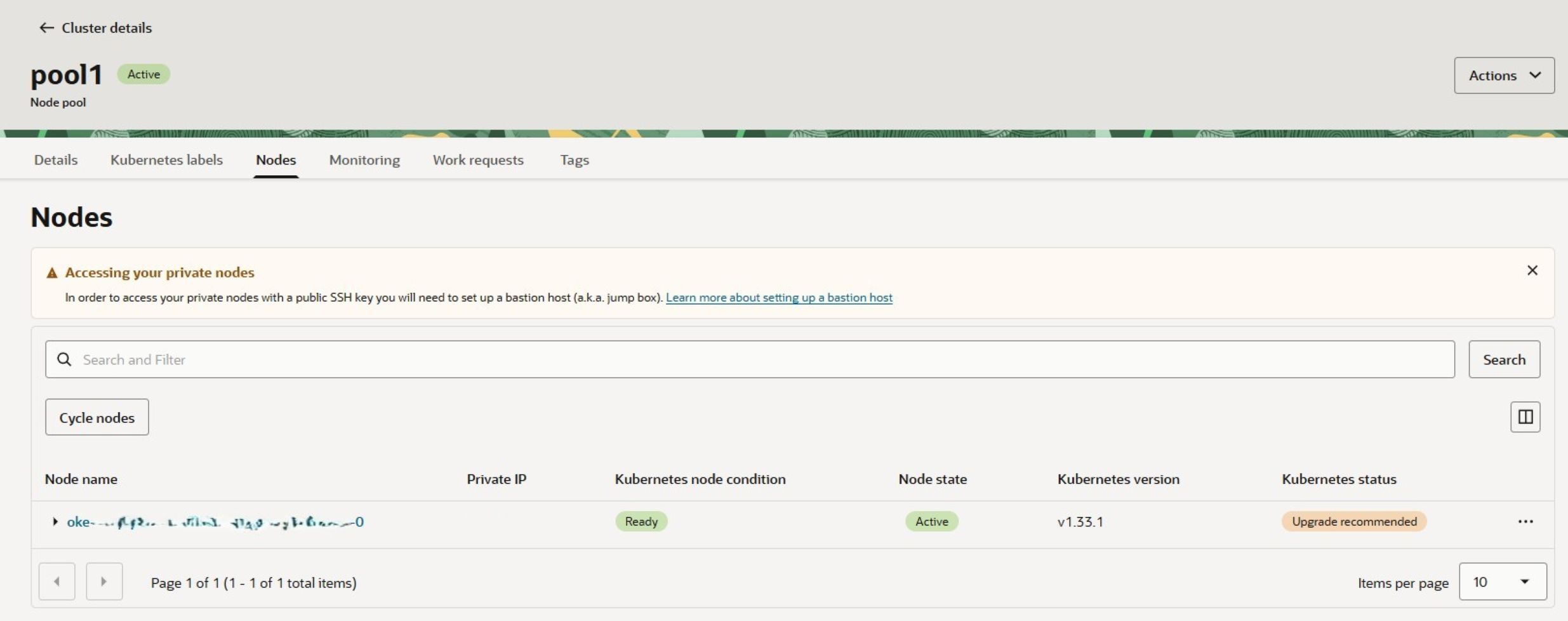Viewport: 1568px width, 621px height.
Task: Switch to the Monitoring tab
Action: pos(364,160)
